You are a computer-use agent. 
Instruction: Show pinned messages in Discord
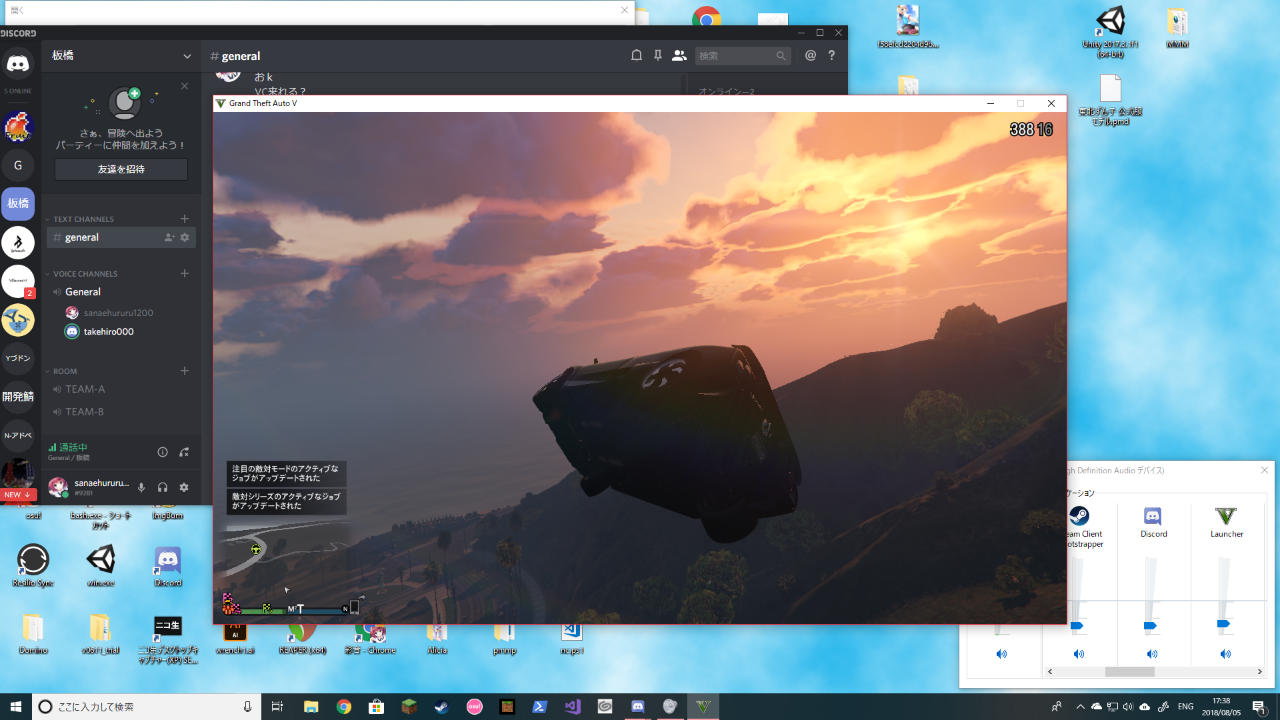click(657, 56)
